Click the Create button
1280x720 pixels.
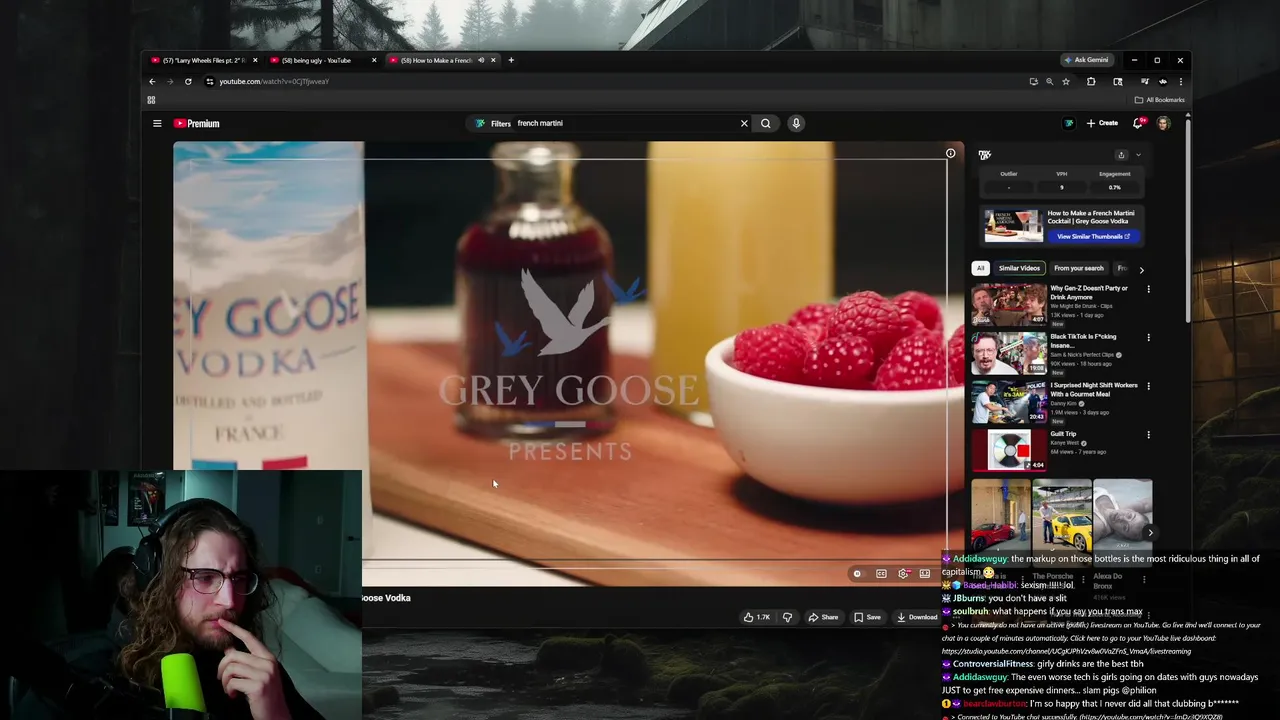[x=1102, y=123]
